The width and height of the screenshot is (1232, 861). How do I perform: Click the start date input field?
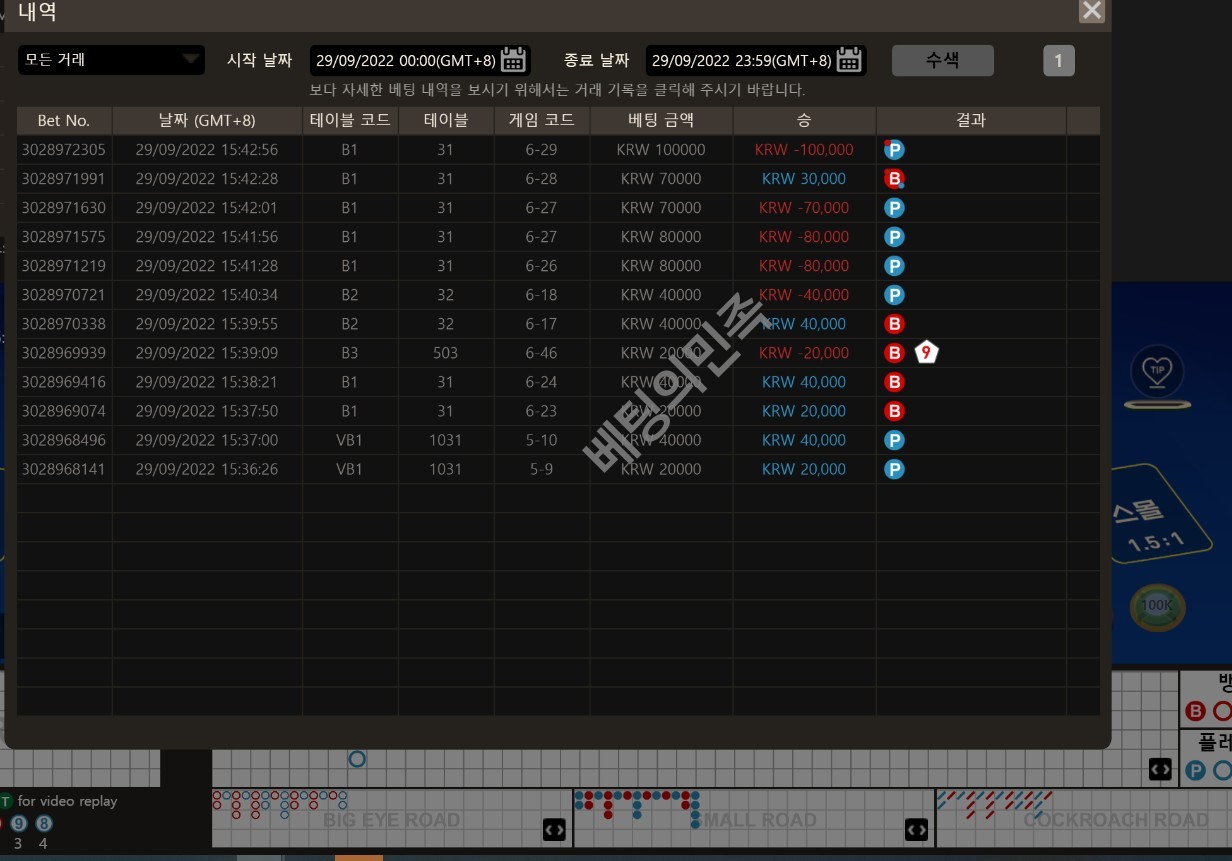tap(405, 61)
